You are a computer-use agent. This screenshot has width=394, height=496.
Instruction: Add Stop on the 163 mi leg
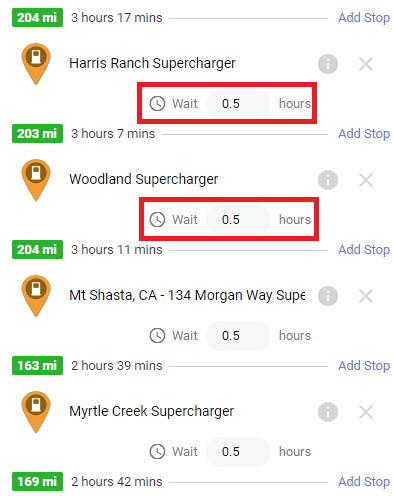click(x=364, y=366)
